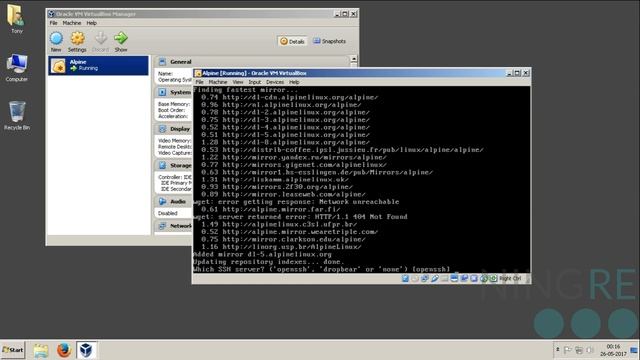Click the General section icon in Manager

(x=162, y=62)
